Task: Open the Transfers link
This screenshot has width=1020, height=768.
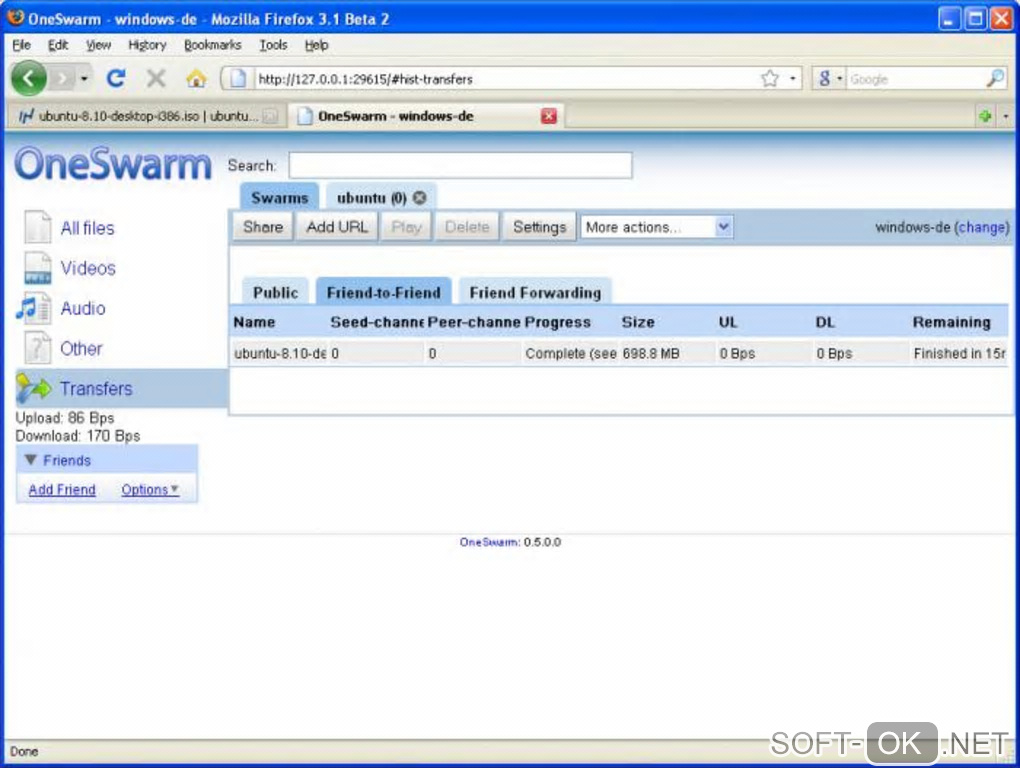Action: coord(96,388)
